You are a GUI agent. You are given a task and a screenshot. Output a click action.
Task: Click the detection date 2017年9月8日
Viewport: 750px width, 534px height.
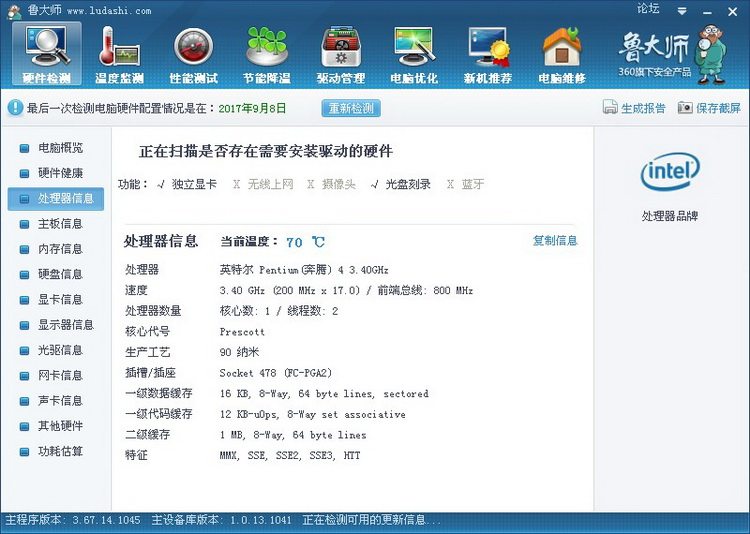(252, 108)
